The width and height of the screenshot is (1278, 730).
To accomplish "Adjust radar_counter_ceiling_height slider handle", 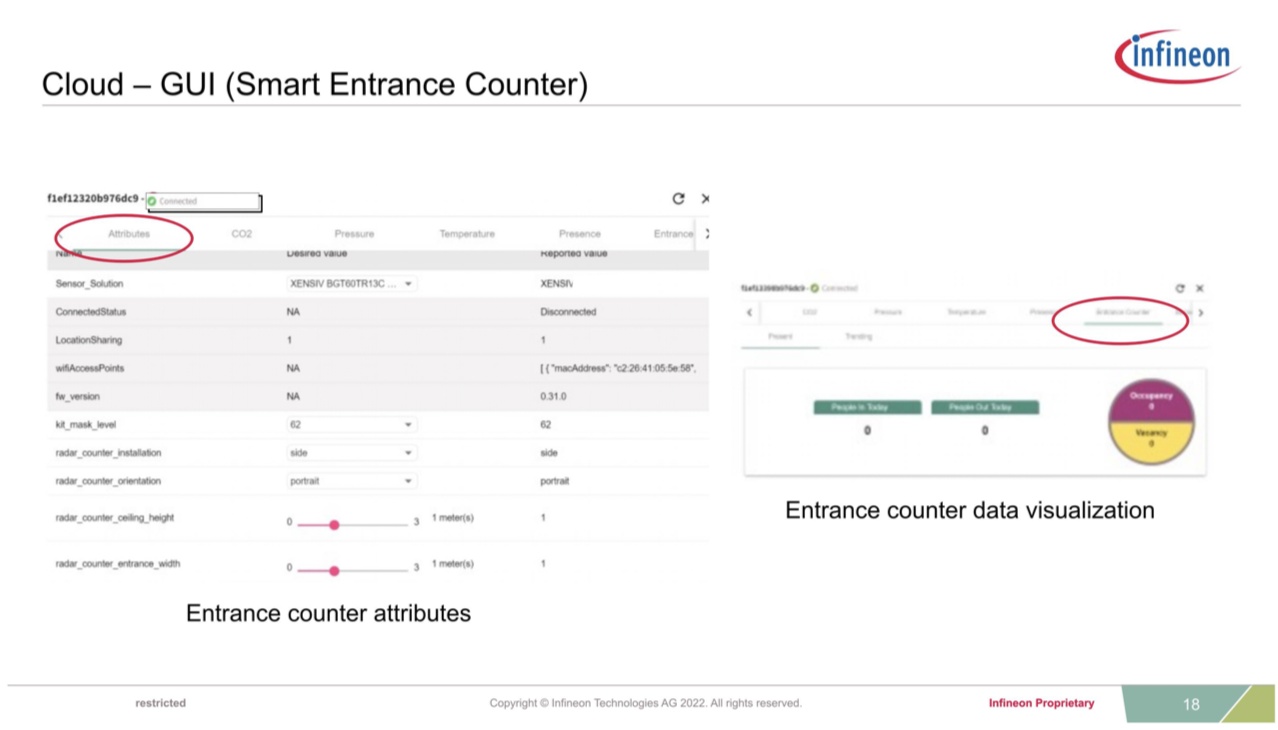I will 334,524.
